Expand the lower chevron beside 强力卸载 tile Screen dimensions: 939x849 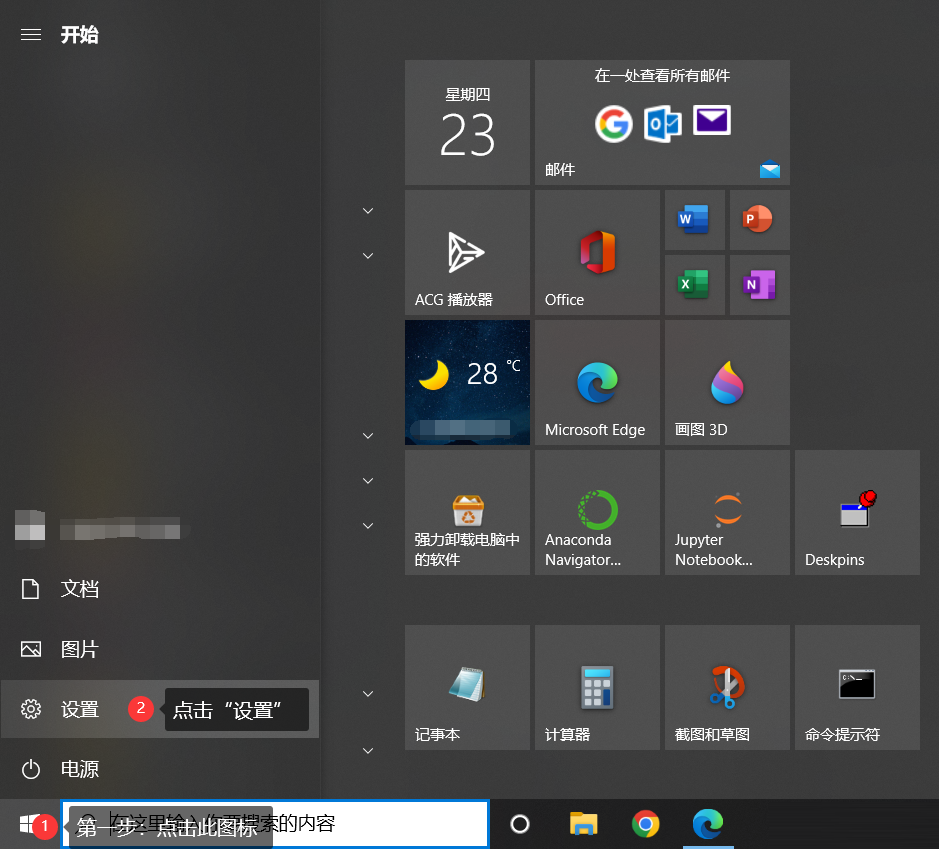368,526
